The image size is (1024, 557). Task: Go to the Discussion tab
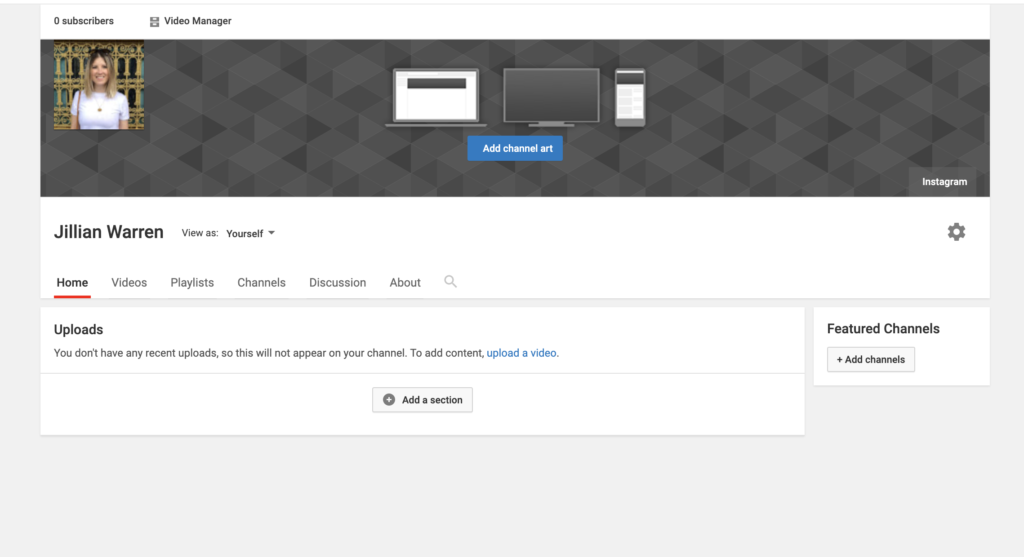338,283
